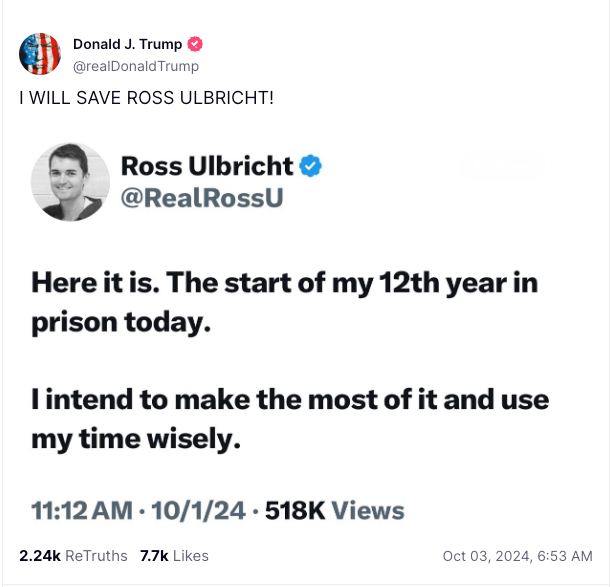Screen dimensions: 610x587
Task: View the 7.7k Likes list
Action: 174,556
